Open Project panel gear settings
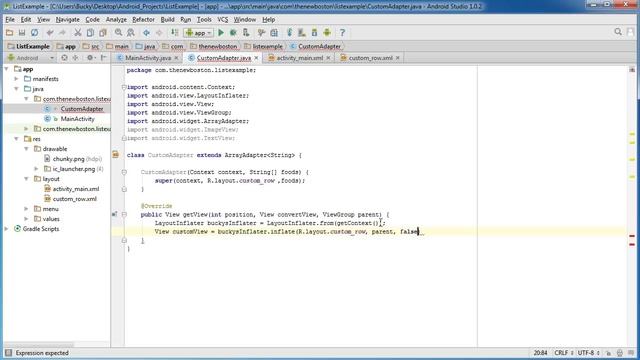Screen dimensions: 640x360 [x=91, y=58]
